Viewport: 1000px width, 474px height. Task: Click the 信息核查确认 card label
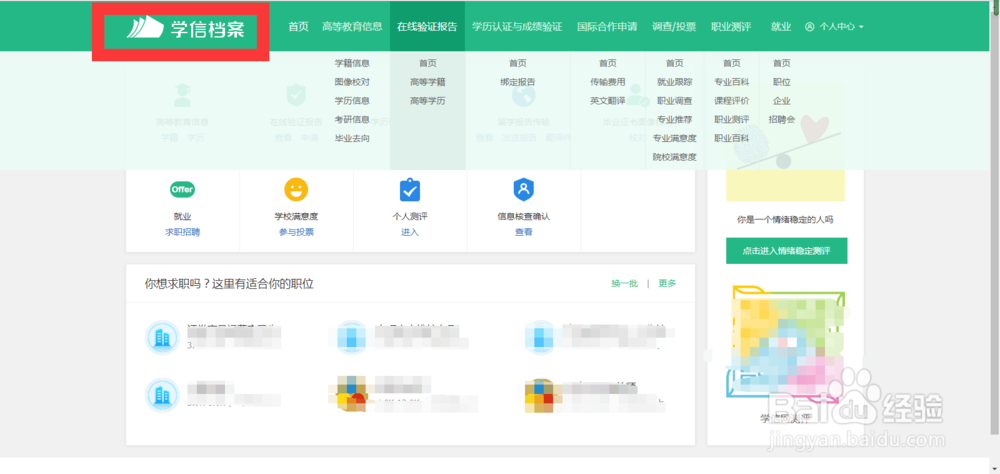pos(524,217)
